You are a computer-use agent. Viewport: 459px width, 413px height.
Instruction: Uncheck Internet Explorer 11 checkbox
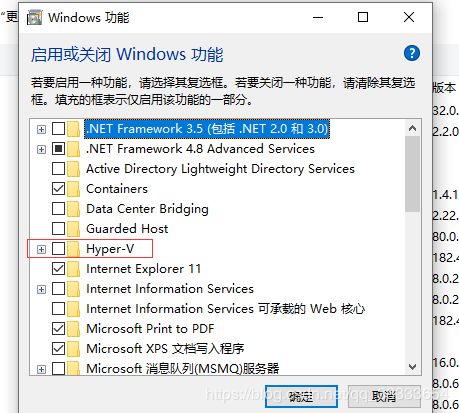point(58,269)
